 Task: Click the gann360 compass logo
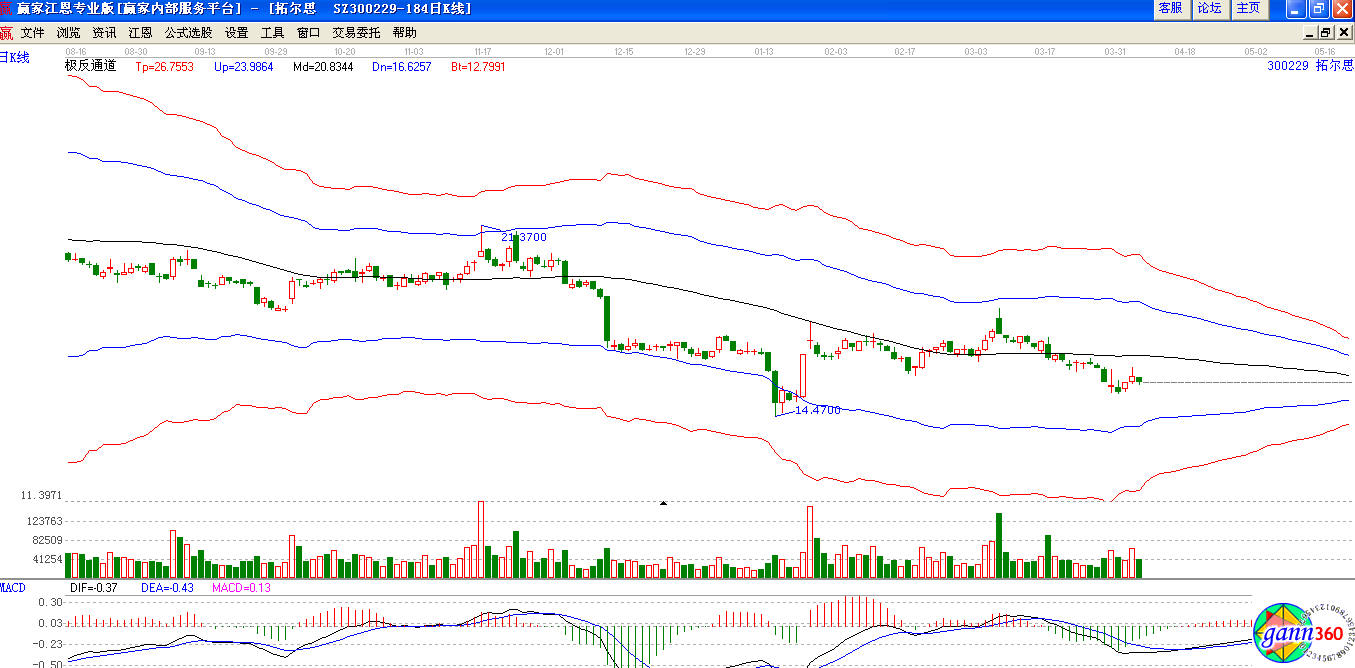(x=1305, y=633)
